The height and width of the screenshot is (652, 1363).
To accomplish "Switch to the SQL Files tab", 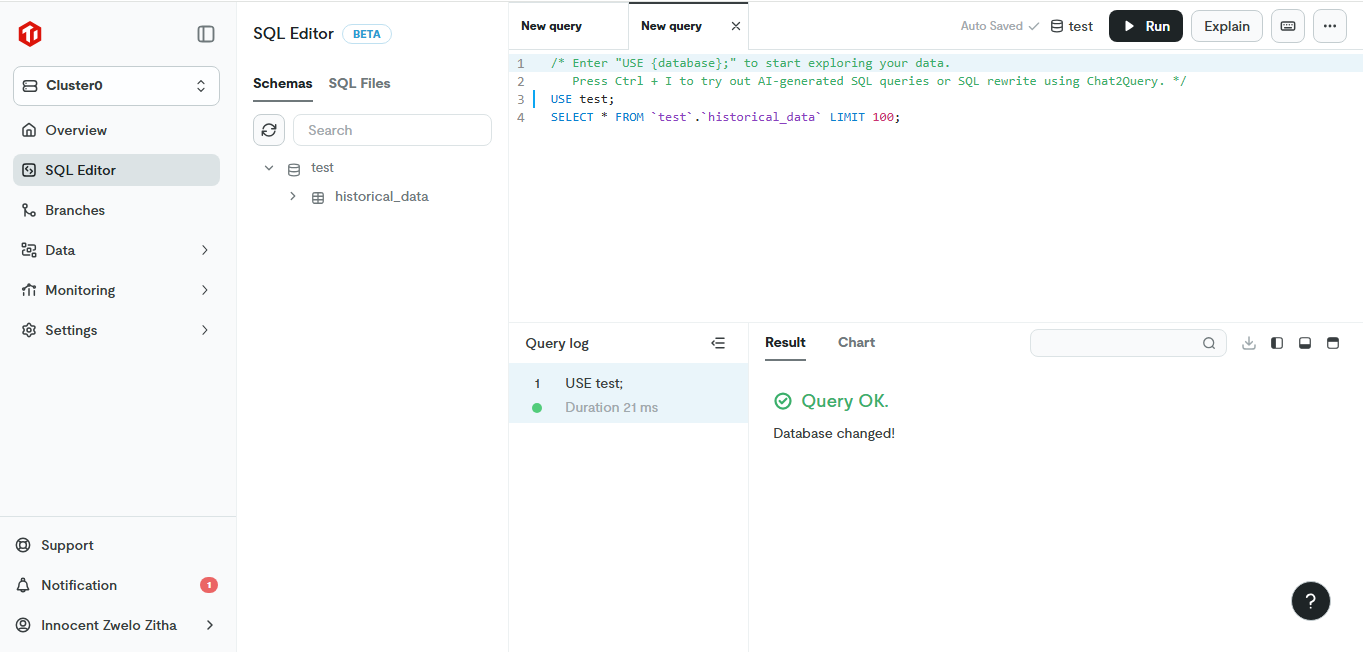I will coord(360,83).
